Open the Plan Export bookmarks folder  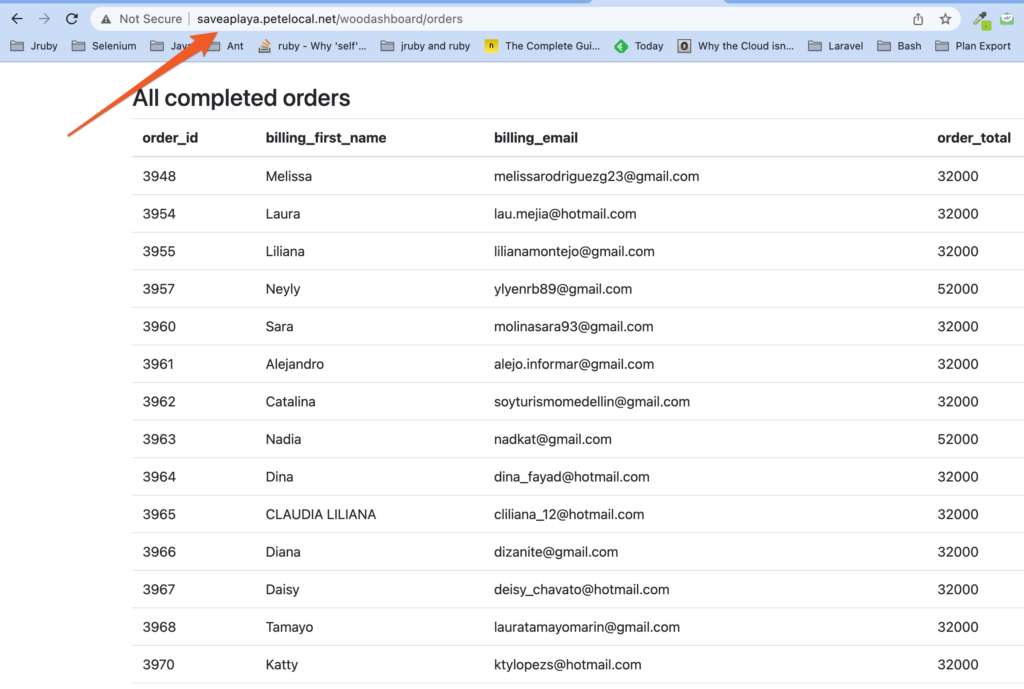click(973, 46)
